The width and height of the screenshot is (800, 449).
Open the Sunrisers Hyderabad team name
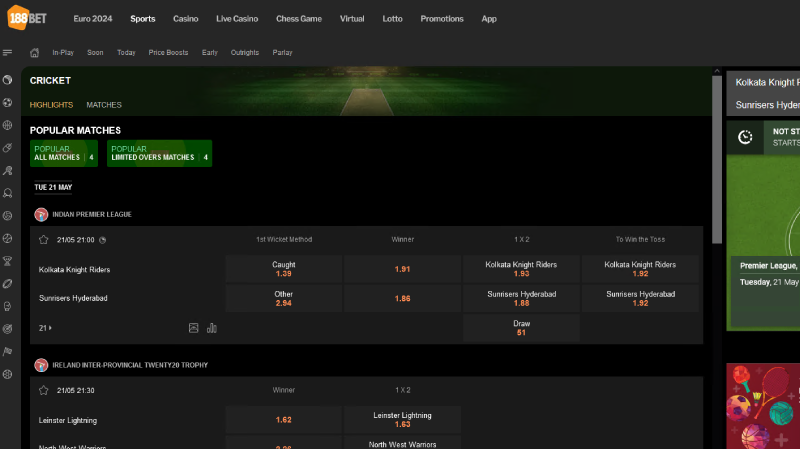[73, 298]
